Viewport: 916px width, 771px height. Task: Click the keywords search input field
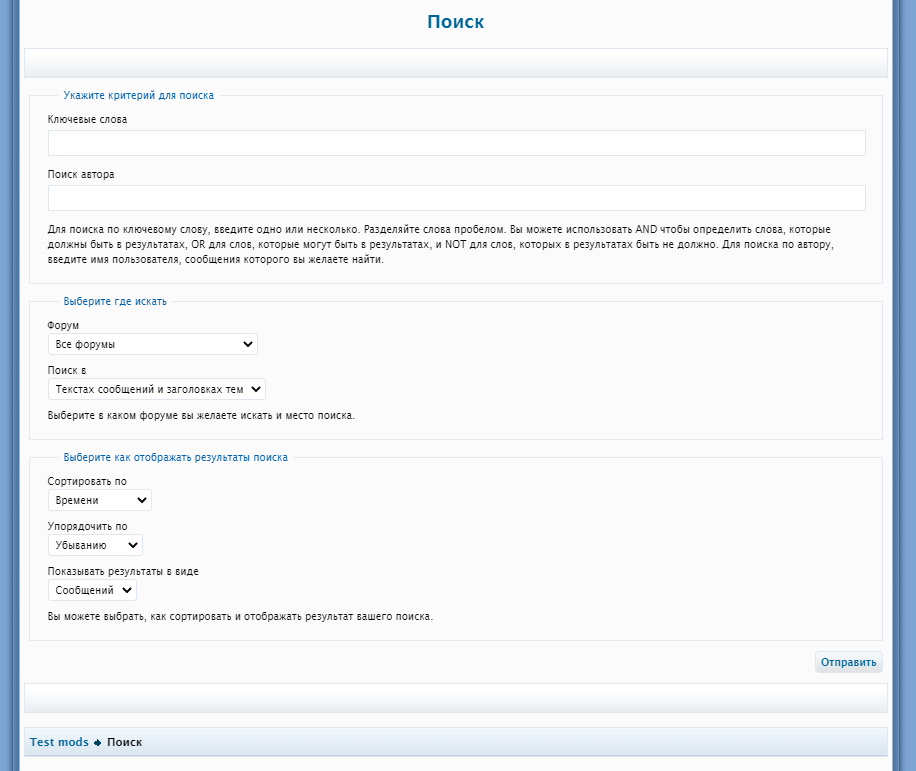456,143
